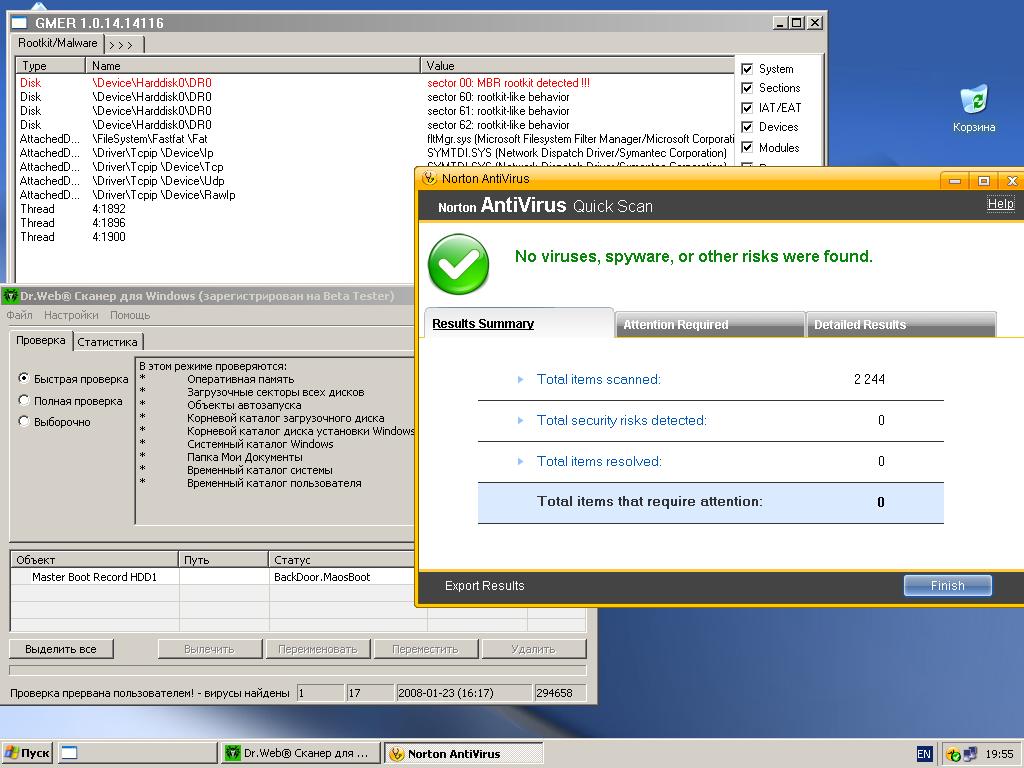Viewport: 1024px width, 768px height.
Task: Select the Results Summary tab in Norton
Action: tap(519, 323)
